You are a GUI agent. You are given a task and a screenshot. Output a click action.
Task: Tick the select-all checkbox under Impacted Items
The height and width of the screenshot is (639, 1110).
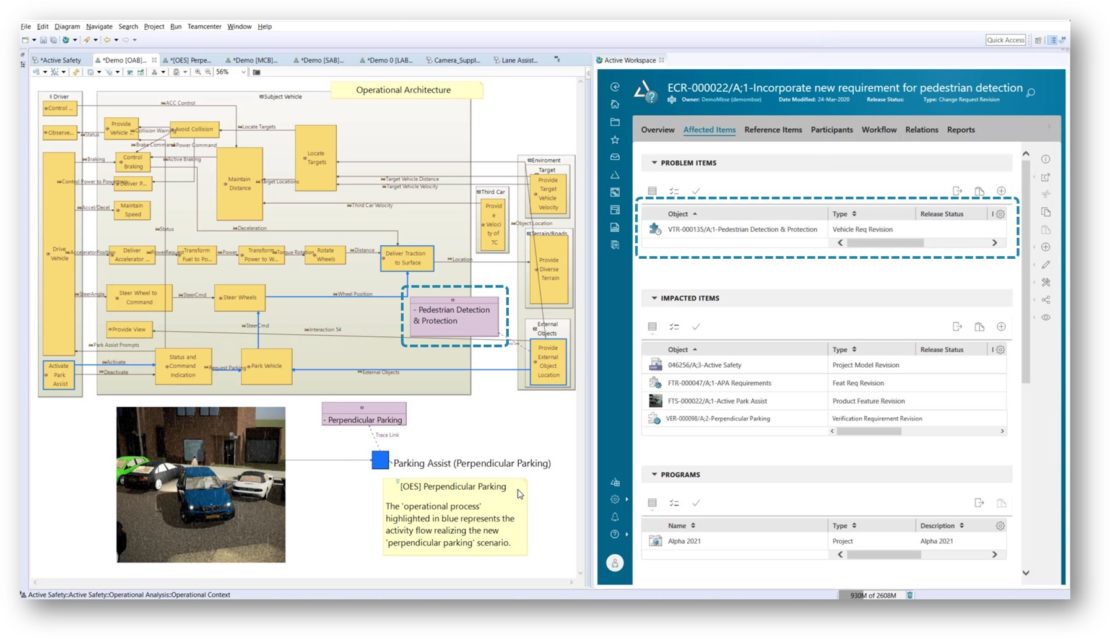point(651,326)
